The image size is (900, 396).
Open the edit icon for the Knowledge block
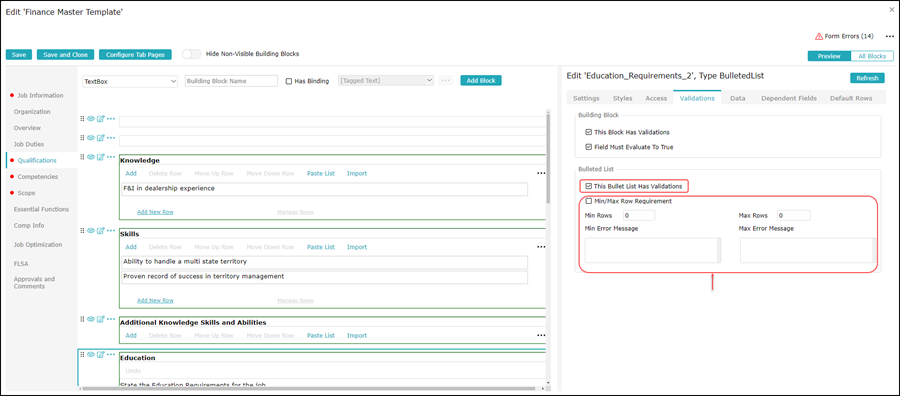point(100,157)
